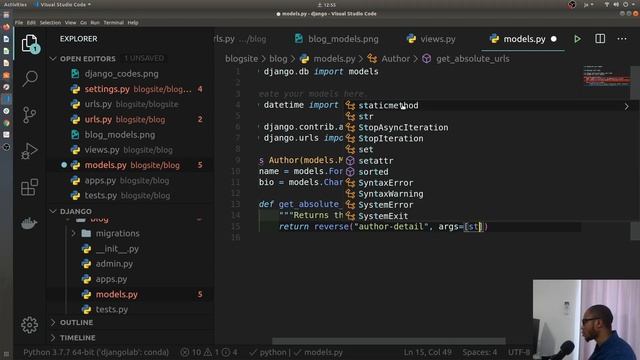Switch to the models.py tab
640x360 pixels.
523,39
